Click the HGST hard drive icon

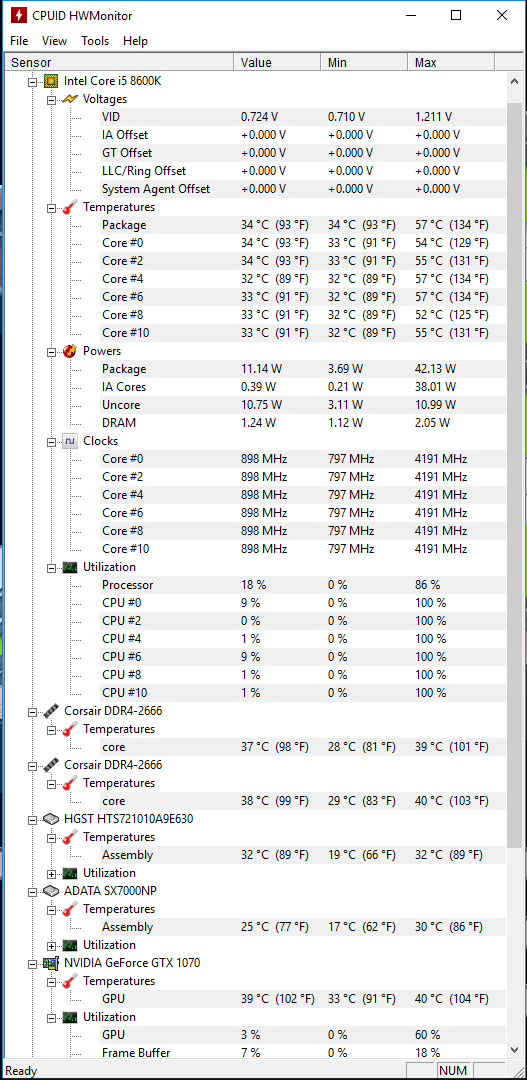[51, 819]
